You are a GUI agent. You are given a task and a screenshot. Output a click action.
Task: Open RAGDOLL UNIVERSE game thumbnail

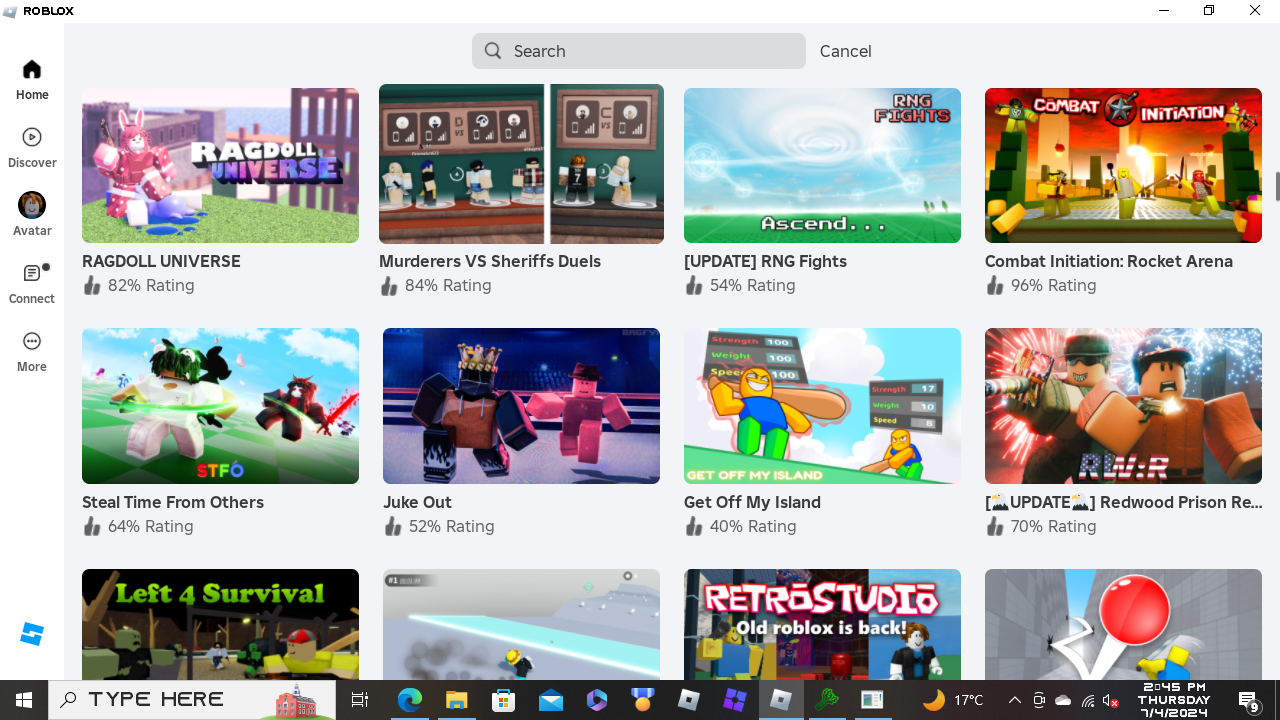tap(220, 165)
